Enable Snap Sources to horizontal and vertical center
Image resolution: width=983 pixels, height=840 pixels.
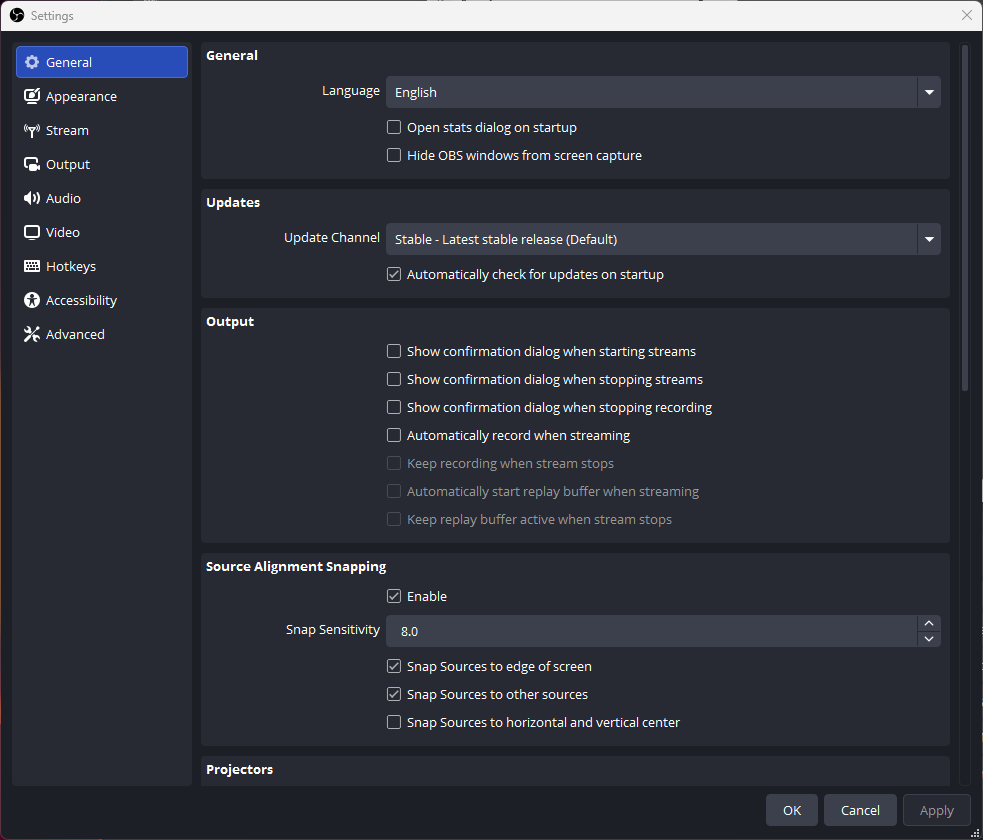394,722
